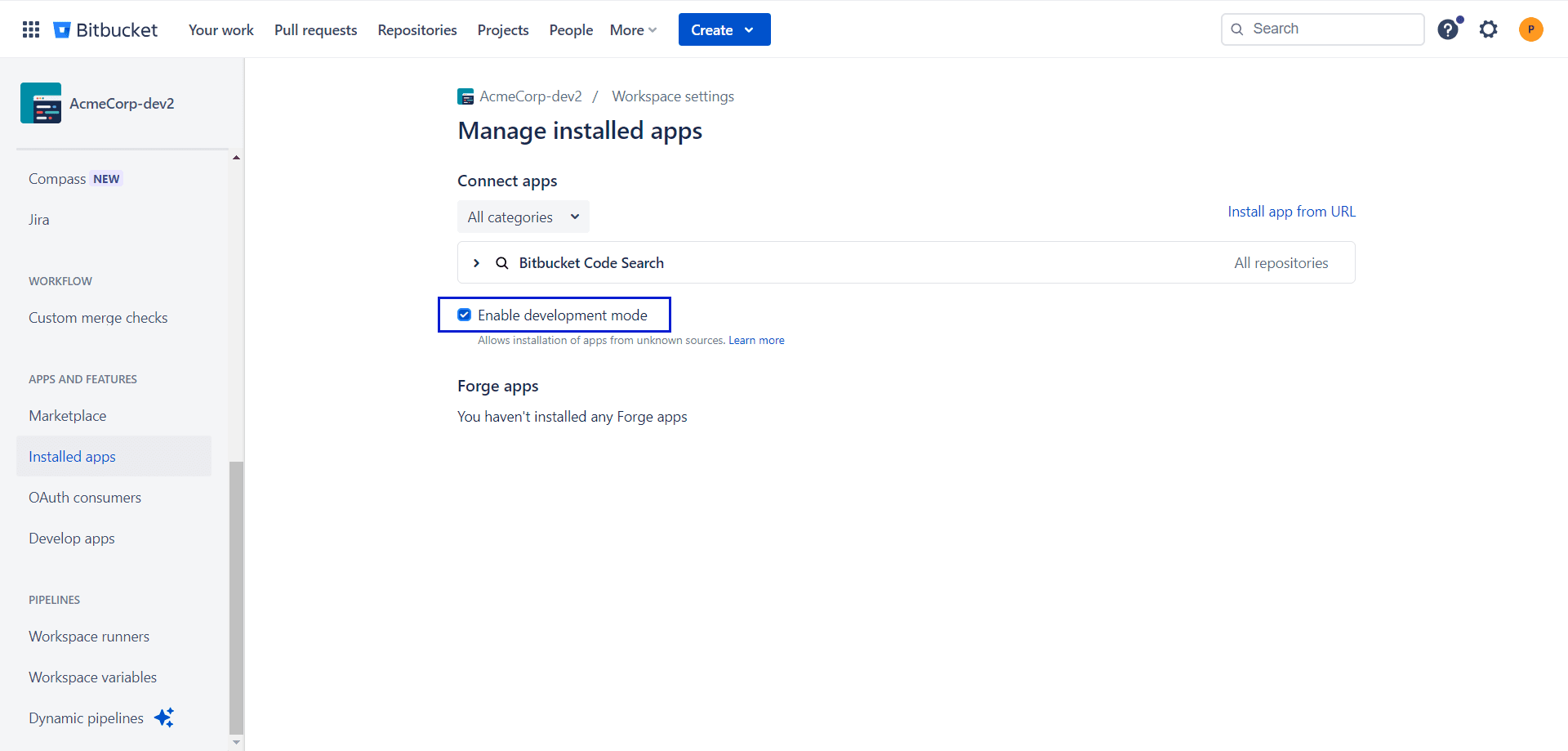Select Installed apps in the sidebar

tap(114, 456)
